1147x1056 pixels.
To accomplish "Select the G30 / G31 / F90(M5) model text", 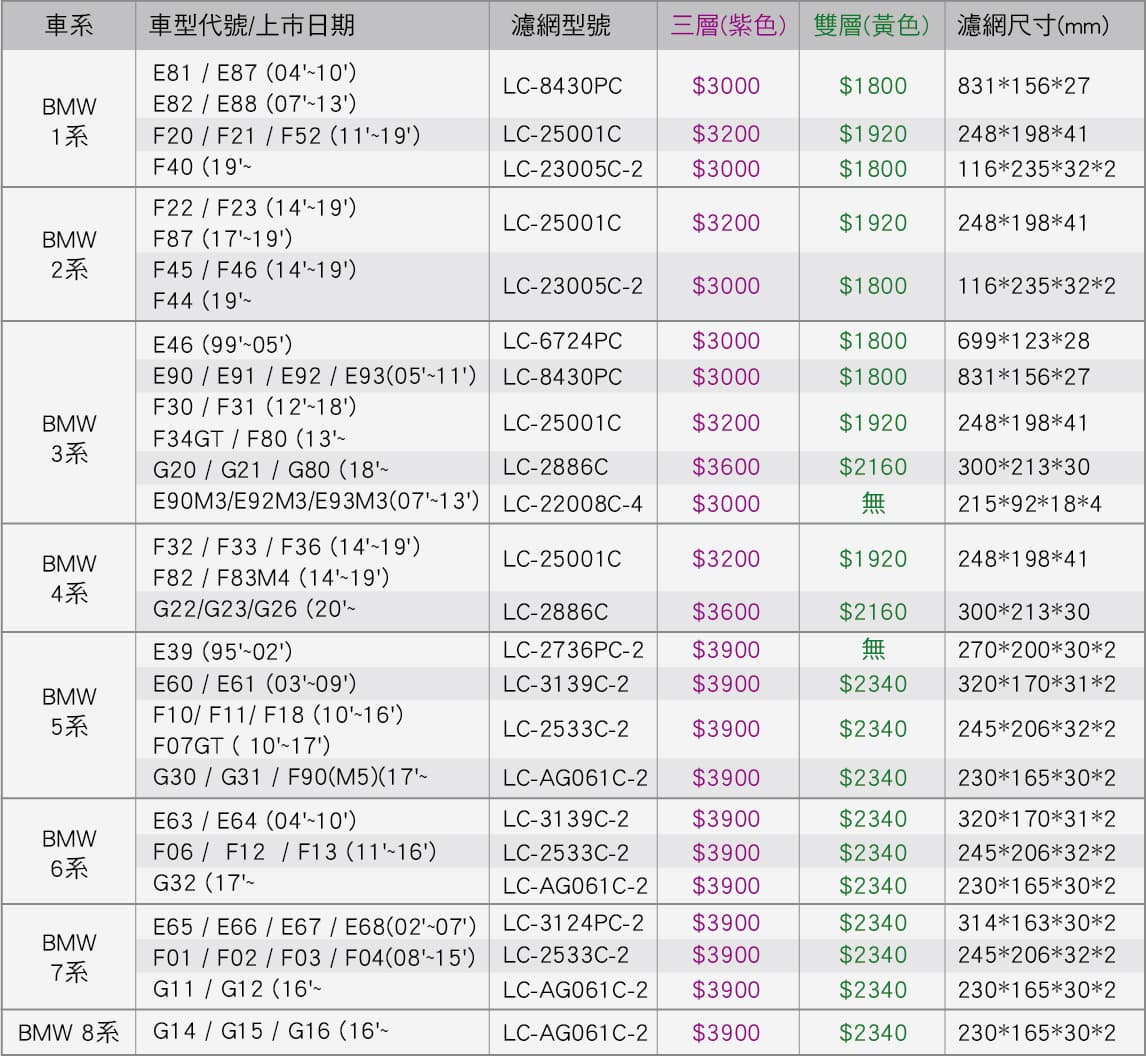I will coord(290,777).
